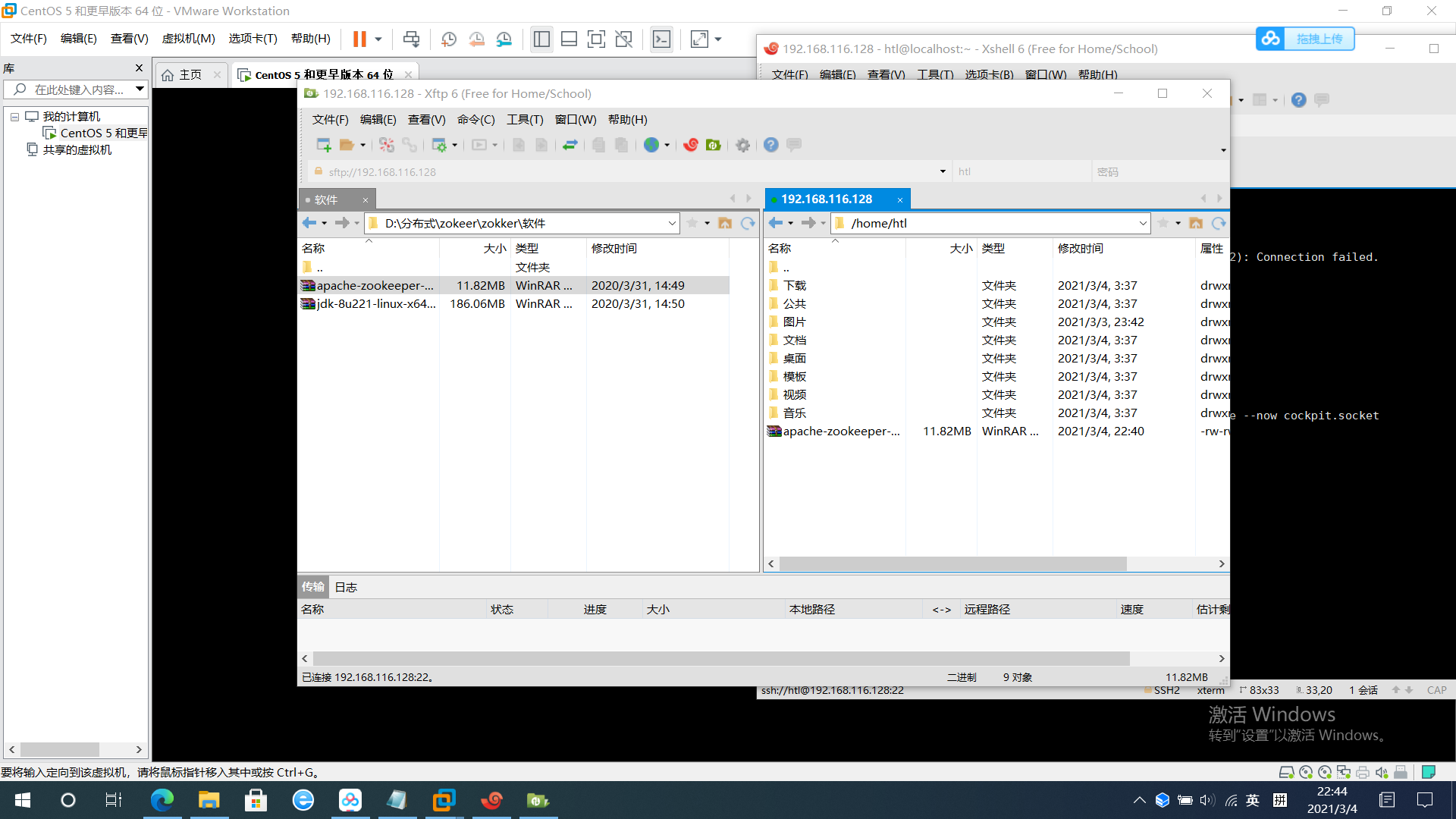
Task: Collapse the 我的计算机 tree node
Action: click(x=14, y=117)
